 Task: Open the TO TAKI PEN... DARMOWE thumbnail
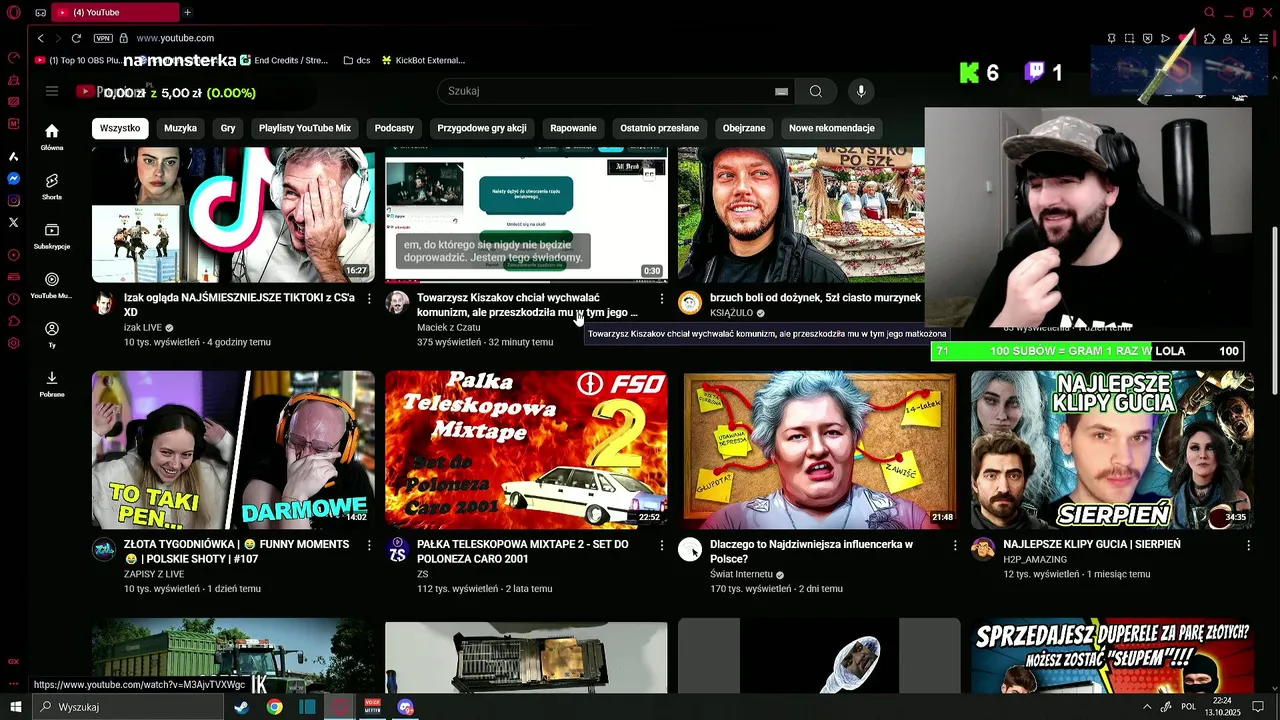coord(233,450)
